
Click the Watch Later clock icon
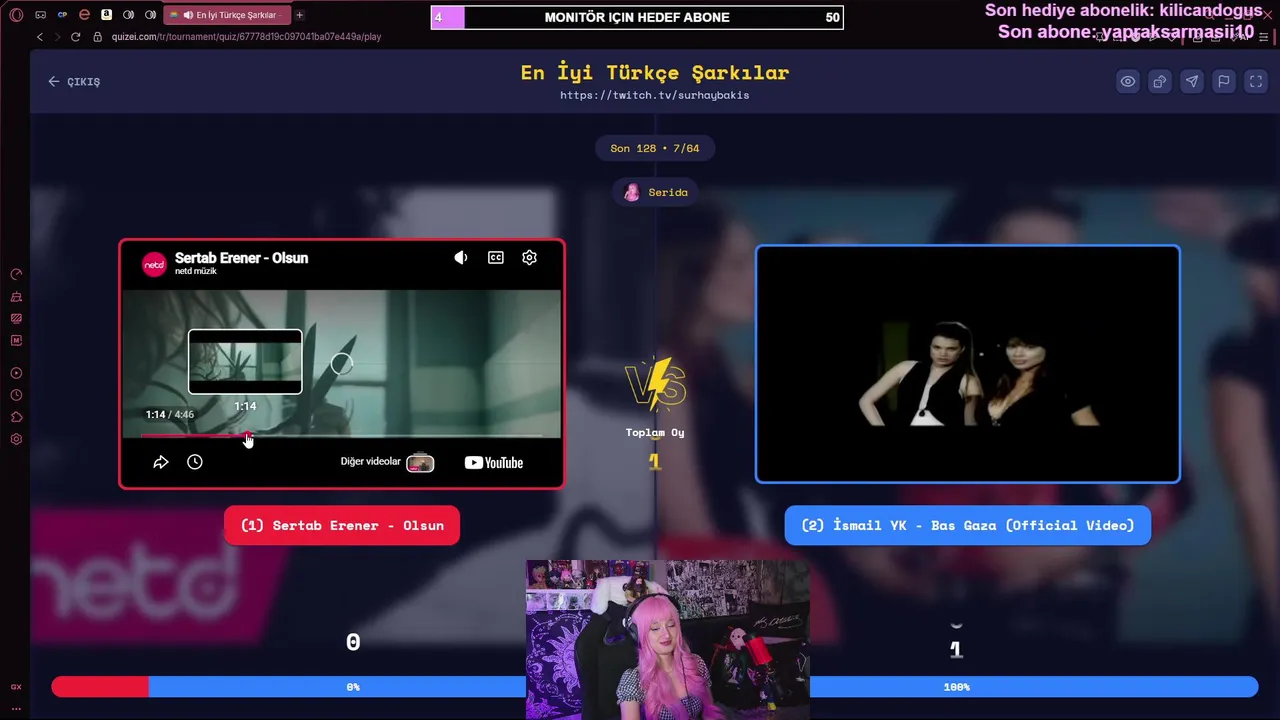(x=195, y=462)
